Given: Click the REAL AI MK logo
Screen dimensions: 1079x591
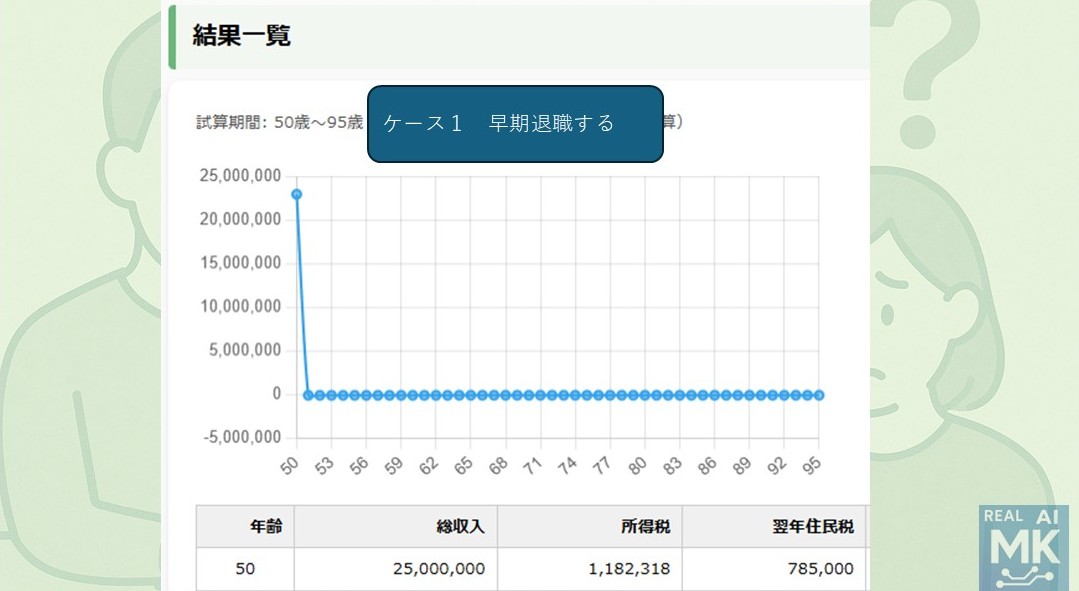Looking at the screenshot, I should (x=1024, y=547).
